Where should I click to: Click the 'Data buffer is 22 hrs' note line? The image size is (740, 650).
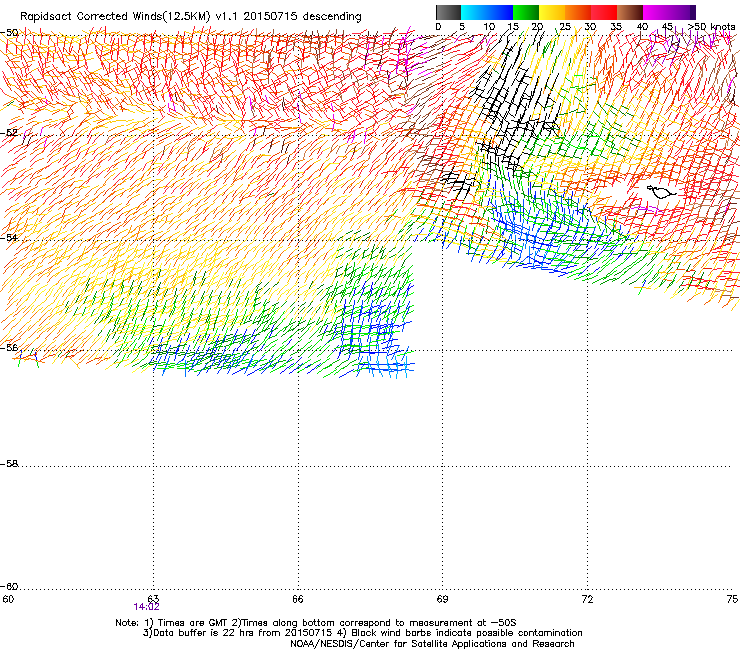click(362, 633)
